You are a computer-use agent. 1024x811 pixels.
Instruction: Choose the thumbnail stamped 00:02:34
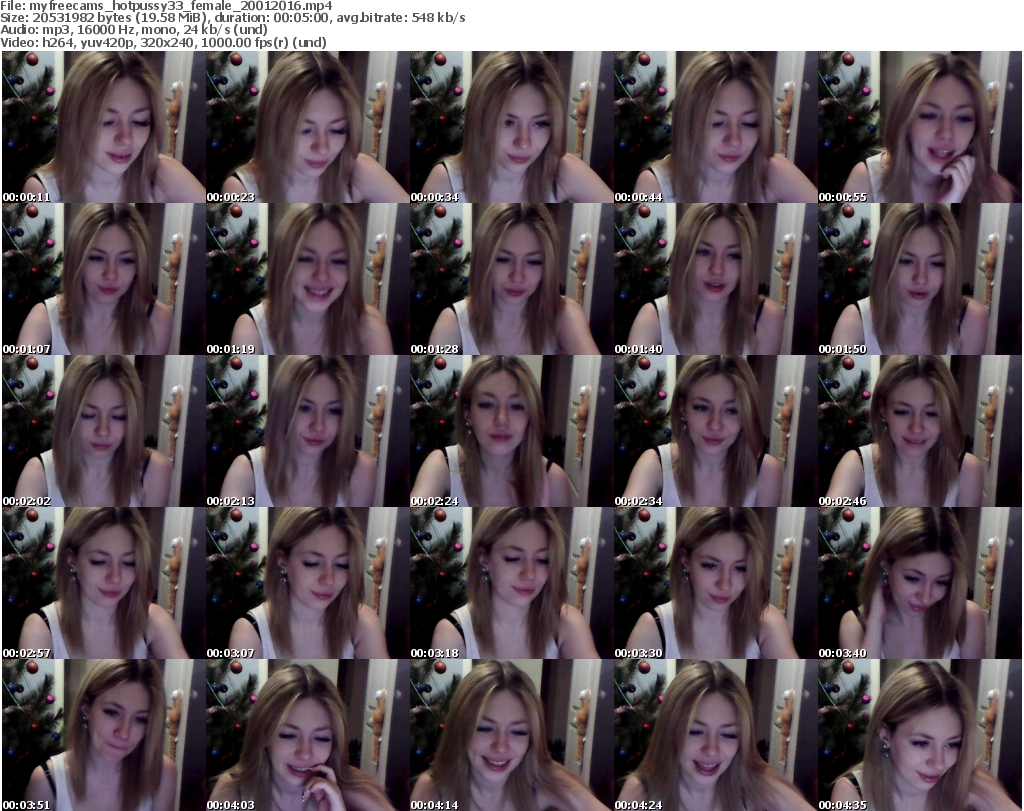click(715, 431)
